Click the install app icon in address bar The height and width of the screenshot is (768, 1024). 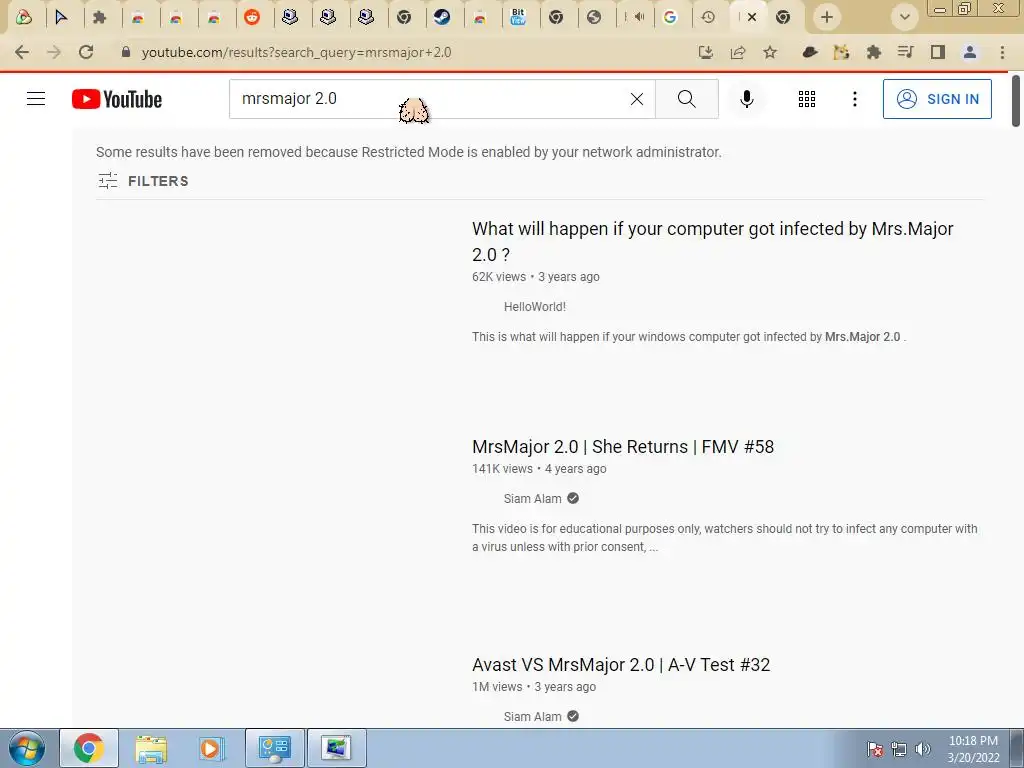click(705, 52)
